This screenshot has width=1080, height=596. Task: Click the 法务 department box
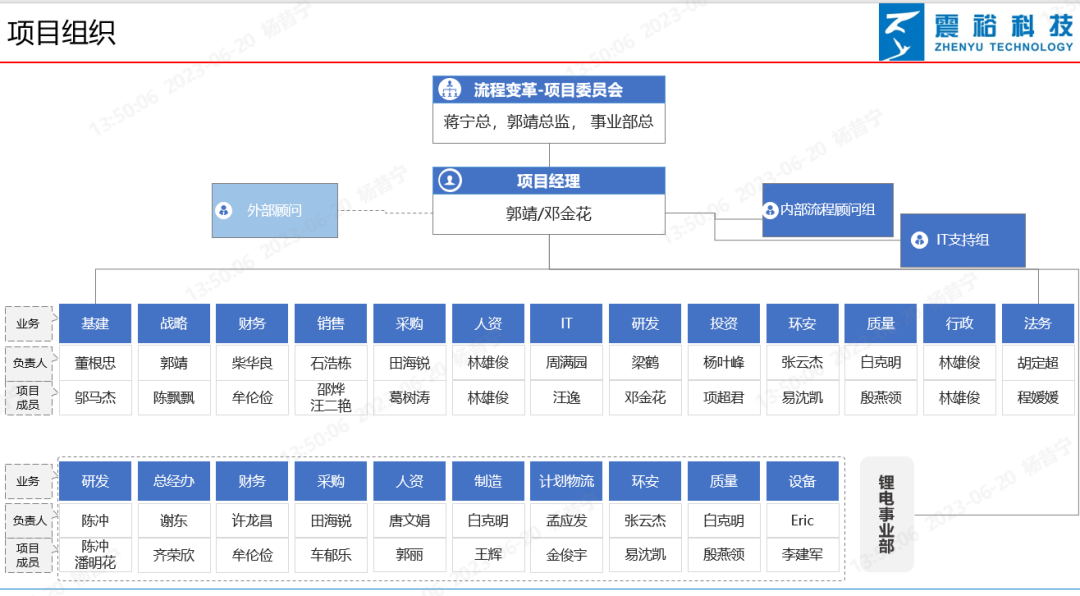(x=1037, y=323)
